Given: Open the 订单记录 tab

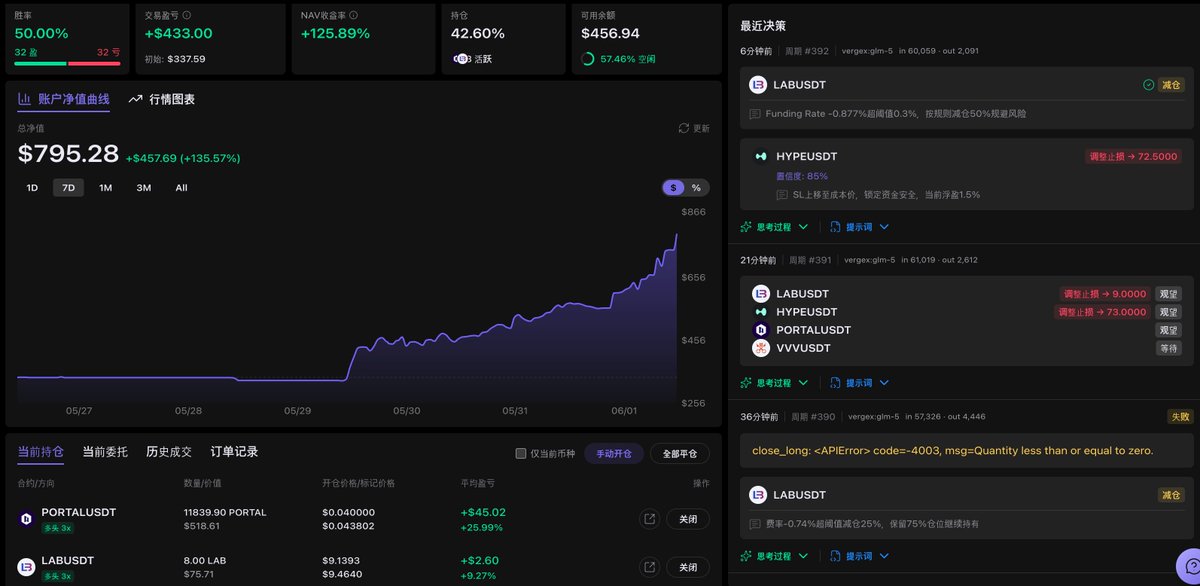Looking at the screenshot, I should click(234, 452).
